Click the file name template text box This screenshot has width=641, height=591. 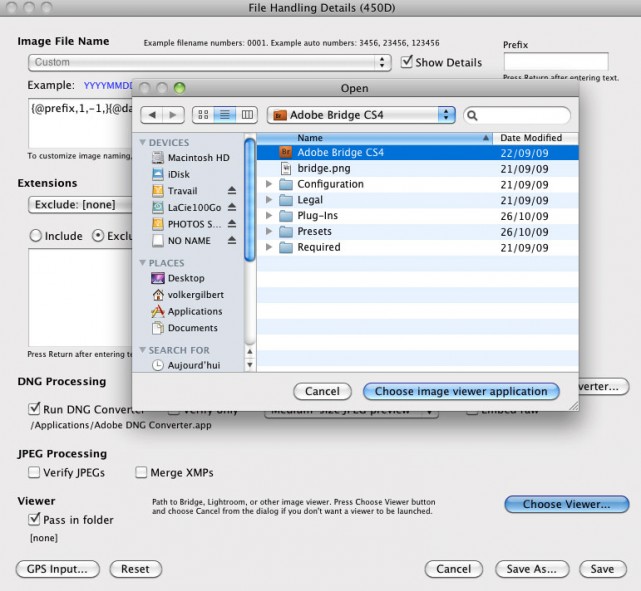click(x=80, y=123)
